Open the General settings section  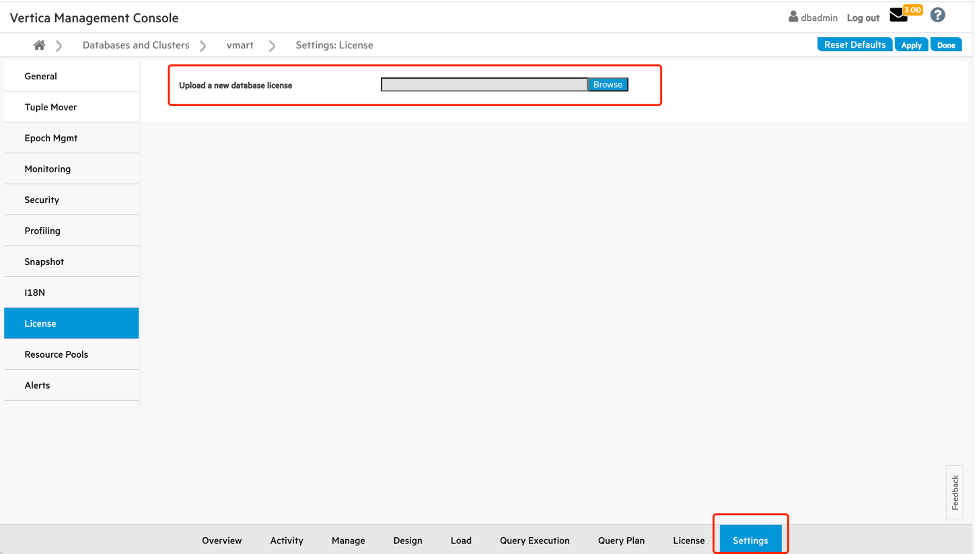pos(72,76)
